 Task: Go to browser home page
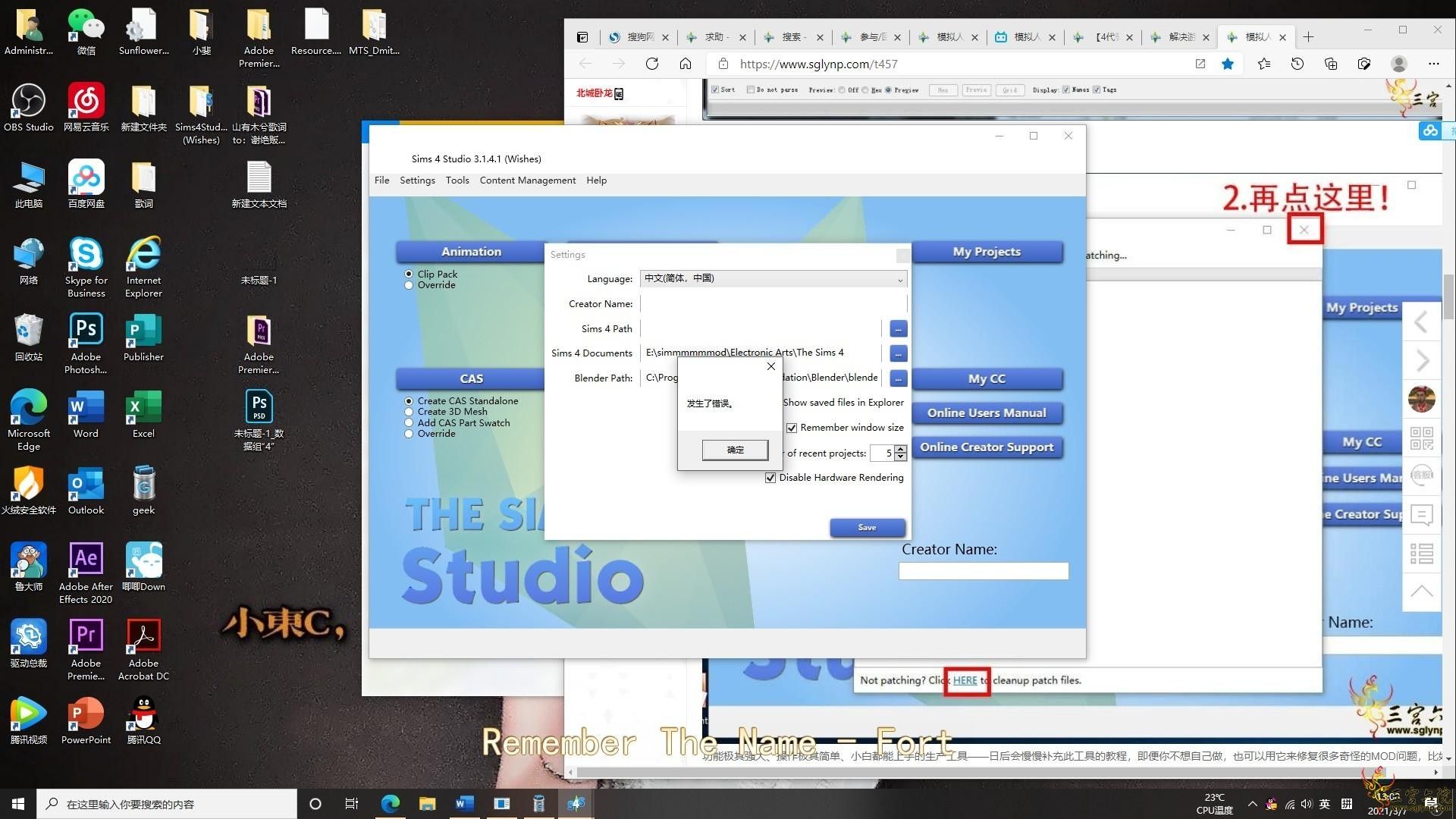685,64
